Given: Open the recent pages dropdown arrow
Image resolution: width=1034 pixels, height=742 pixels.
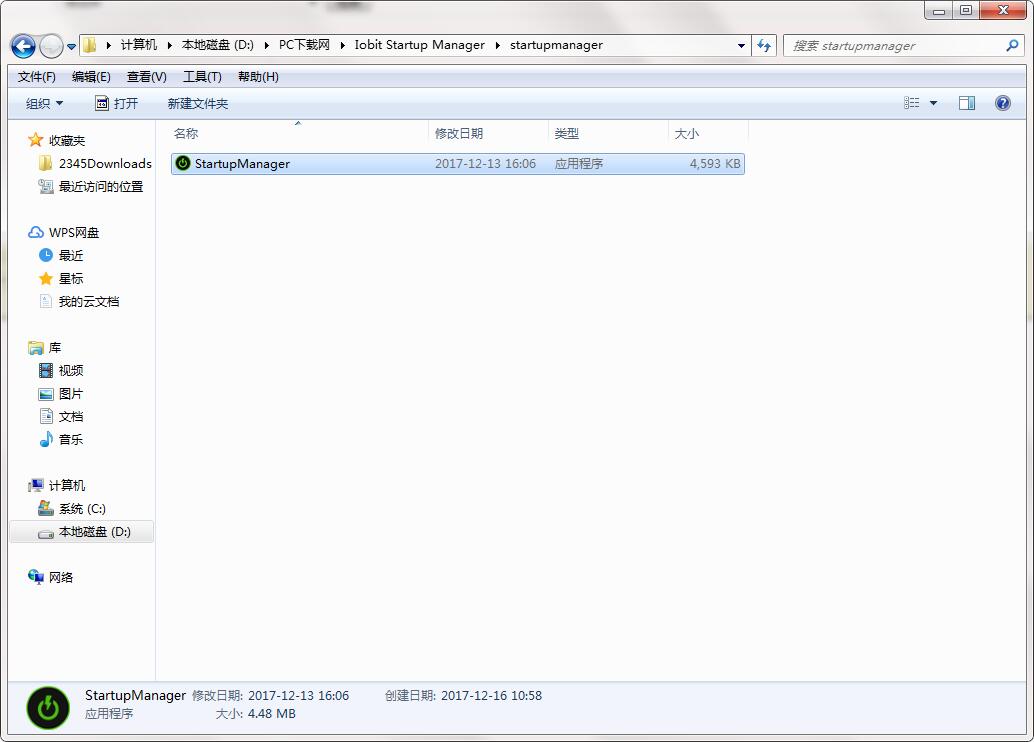Looking at the screenshot, I should coord(71,46).
